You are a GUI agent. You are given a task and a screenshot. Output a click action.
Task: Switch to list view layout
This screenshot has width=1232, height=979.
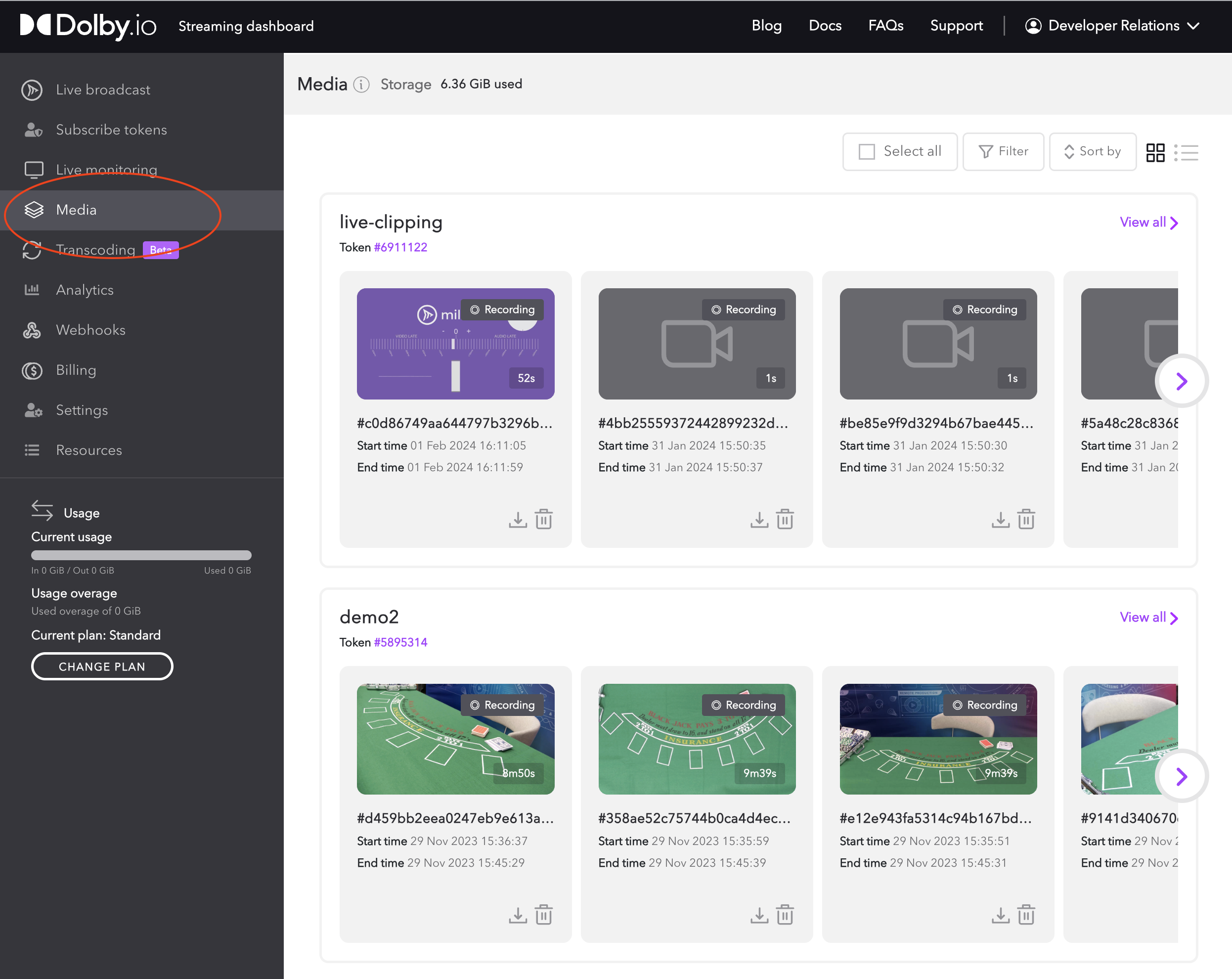click(x=1187, y=152)
